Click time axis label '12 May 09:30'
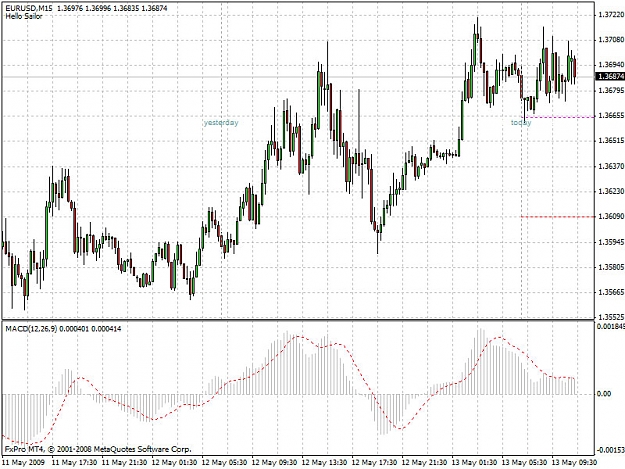This screenshot has height=469, width=625. click(x=274, y=463)
